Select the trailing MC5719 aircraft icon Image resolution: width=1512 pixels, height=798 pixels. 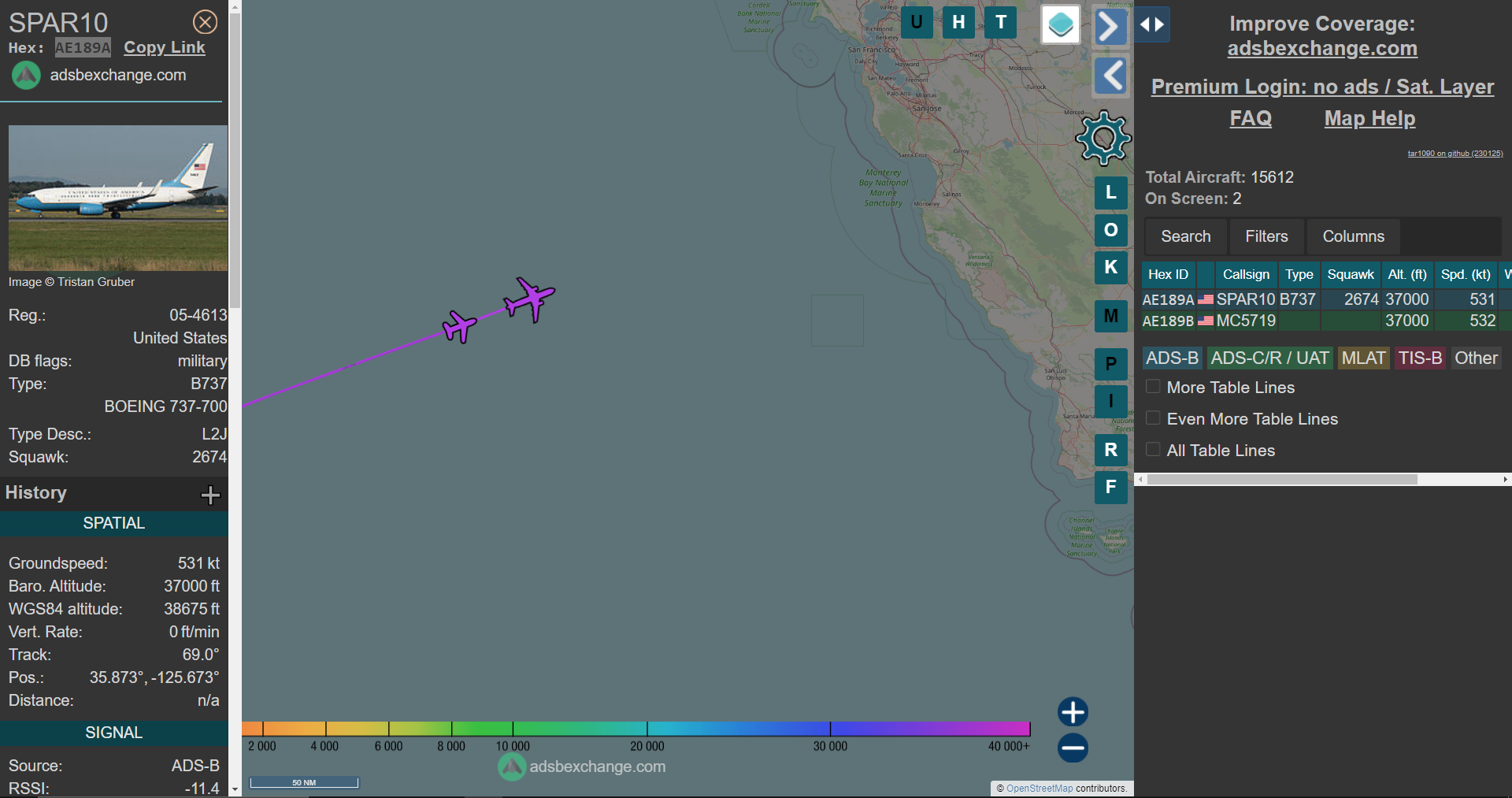(x=459, y=326)
